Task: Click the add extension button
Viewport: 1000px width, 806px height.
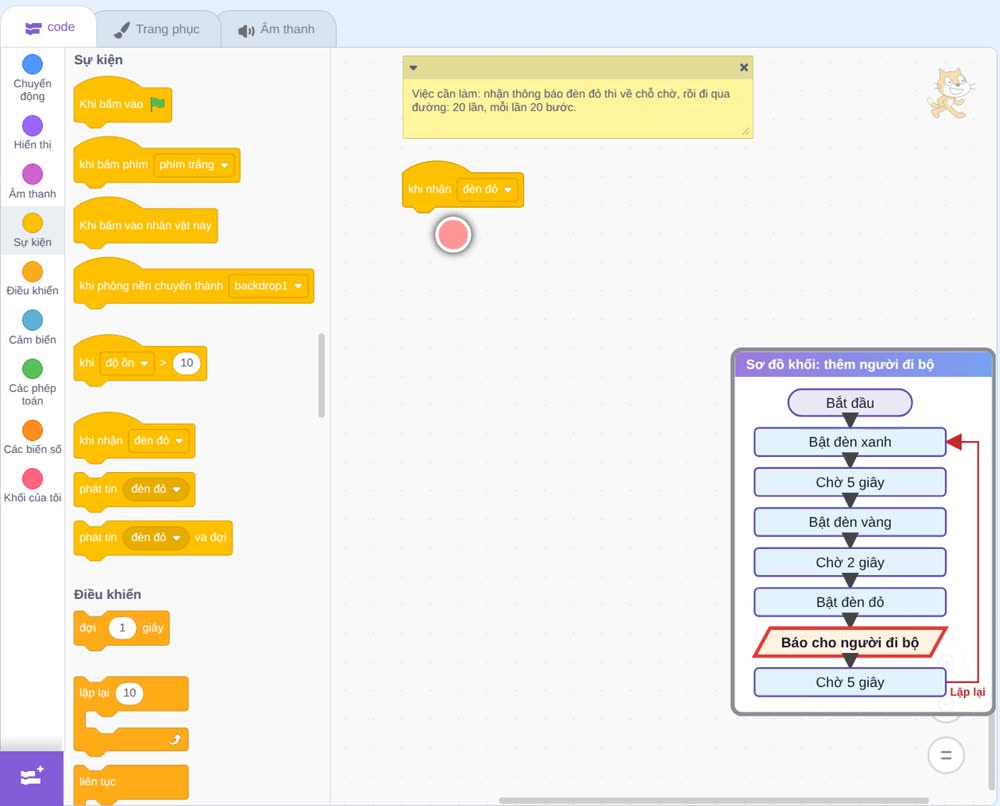Action: tap(32, 777)
